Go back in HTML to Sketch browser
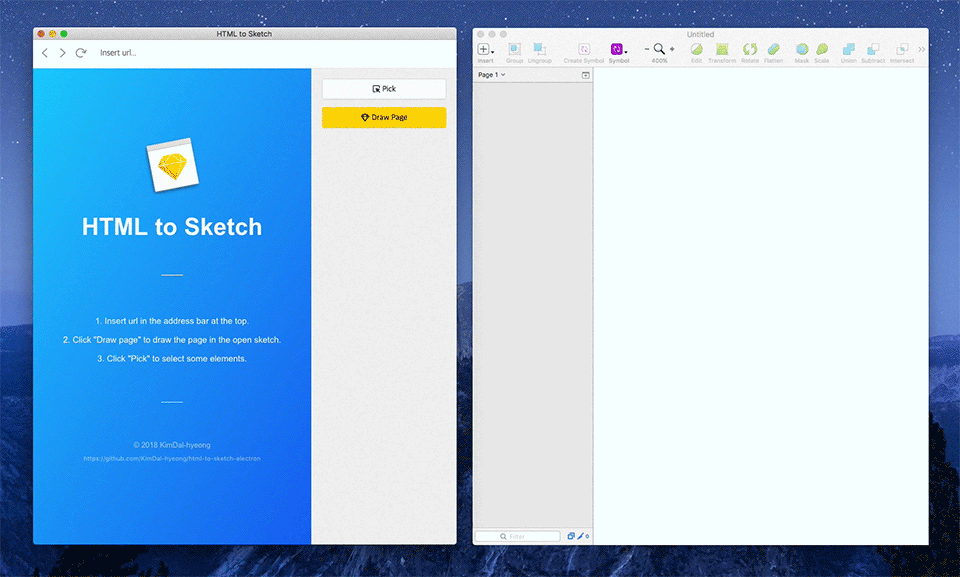 pos(45,53)
